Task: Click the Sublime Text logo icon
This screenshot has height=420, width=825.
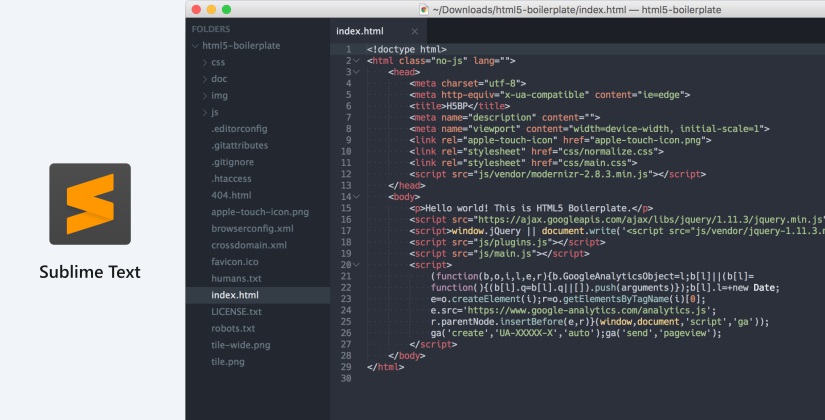Action: pyautogui.click(x=90, y=204)
